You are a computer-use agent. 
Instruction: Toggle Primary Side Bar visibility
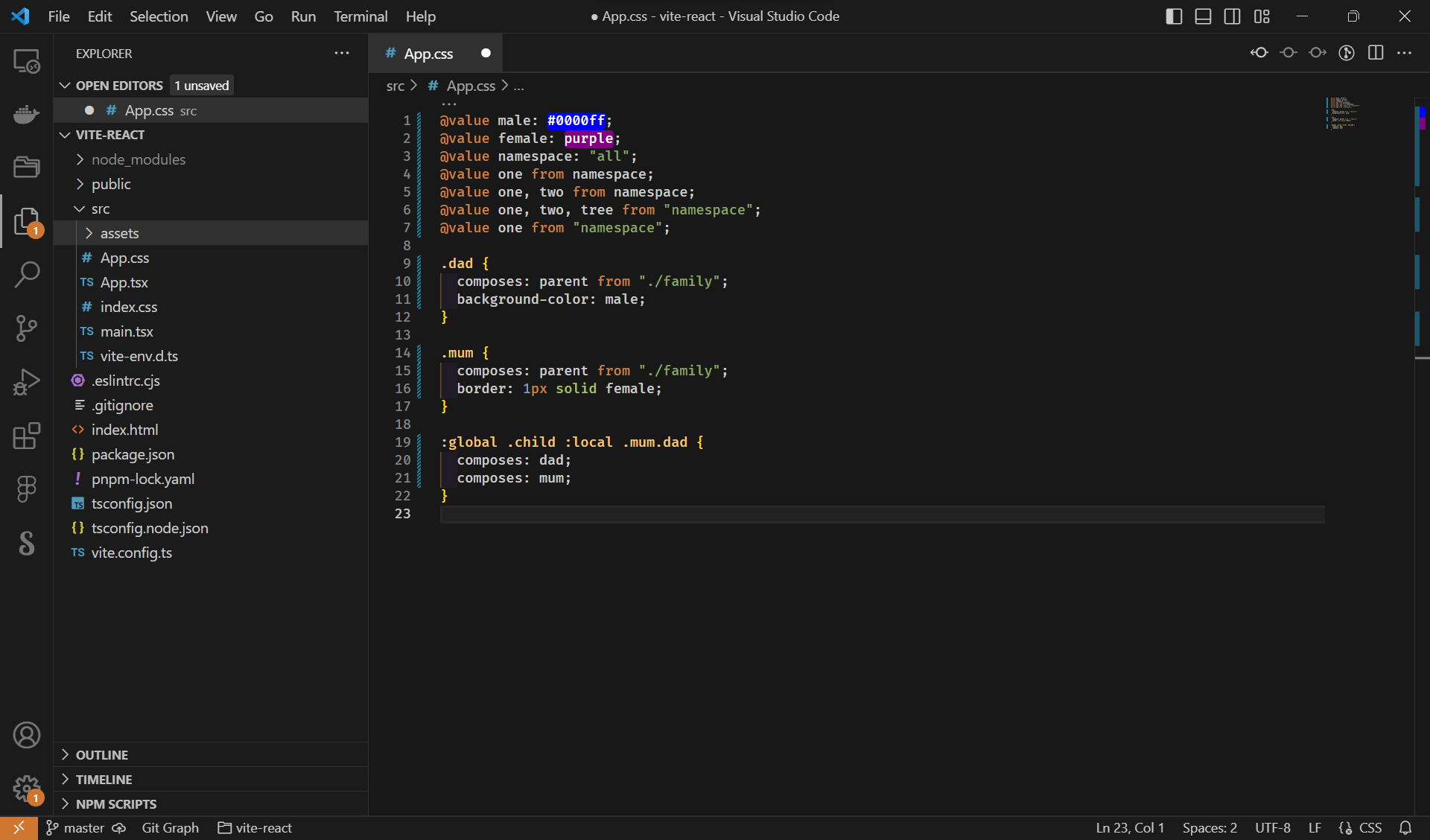[1174, 16]
